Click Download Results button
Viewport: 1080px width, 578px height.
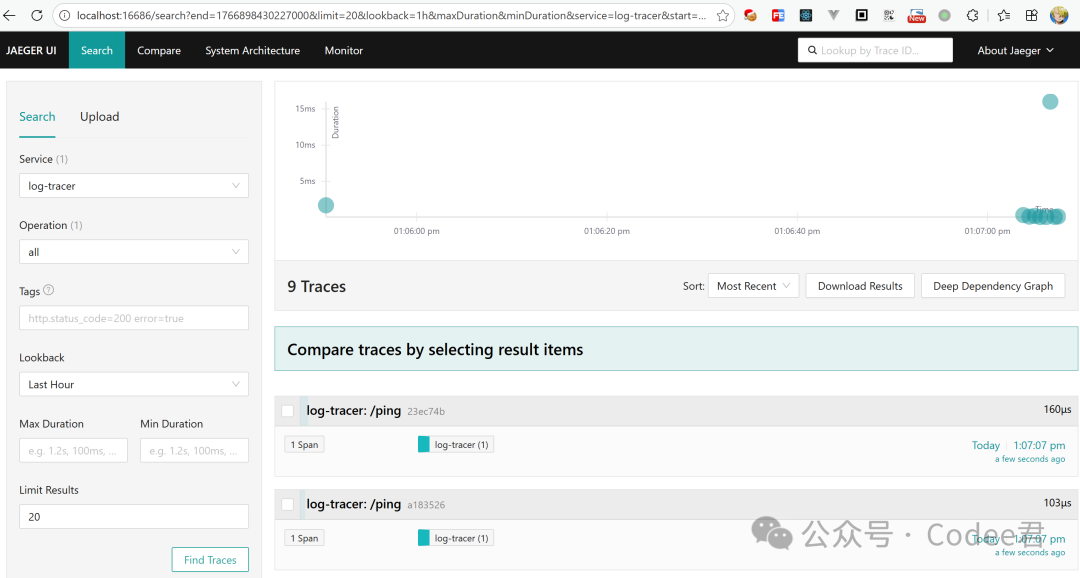(x=860, y=286)
